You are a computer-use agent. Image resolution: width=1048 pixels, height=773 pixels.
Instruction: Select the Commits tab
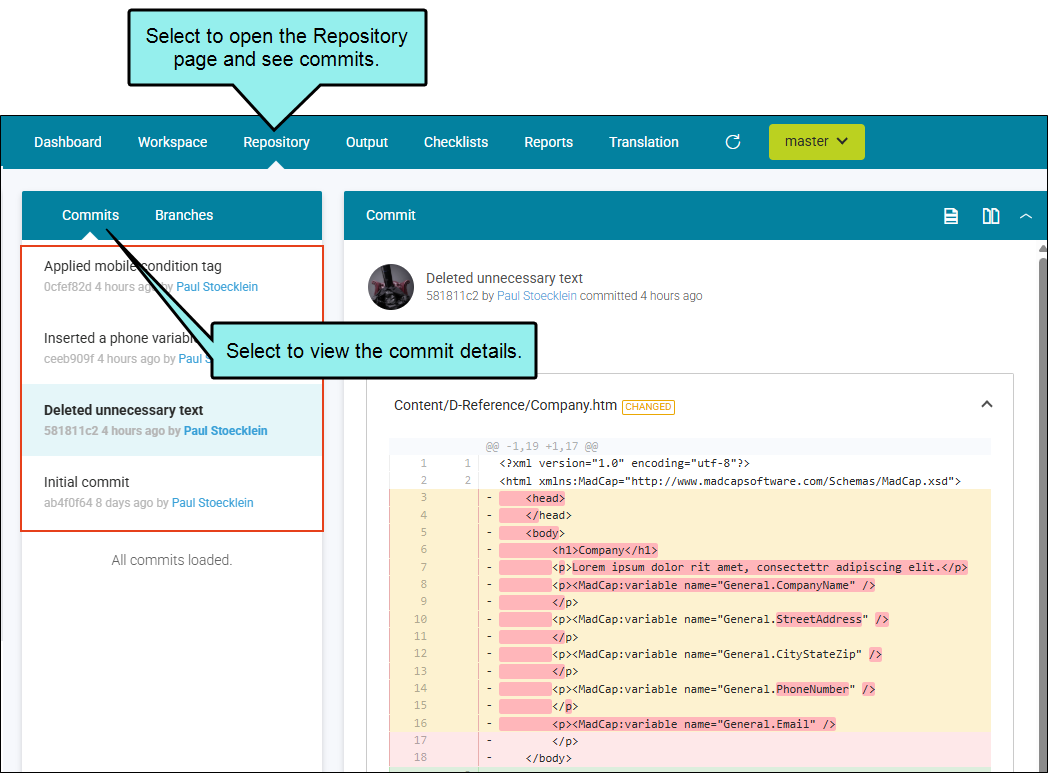tap(90, 215)
